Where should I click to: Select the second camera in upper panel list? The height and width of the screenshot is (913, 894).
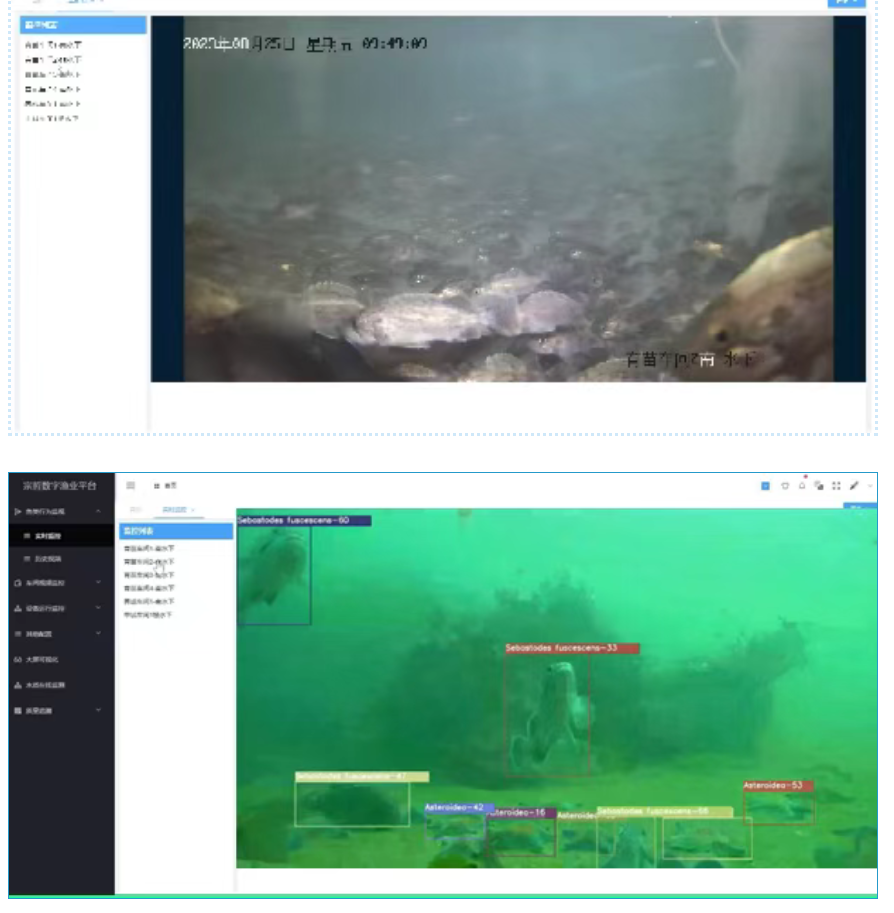point(51,60)
